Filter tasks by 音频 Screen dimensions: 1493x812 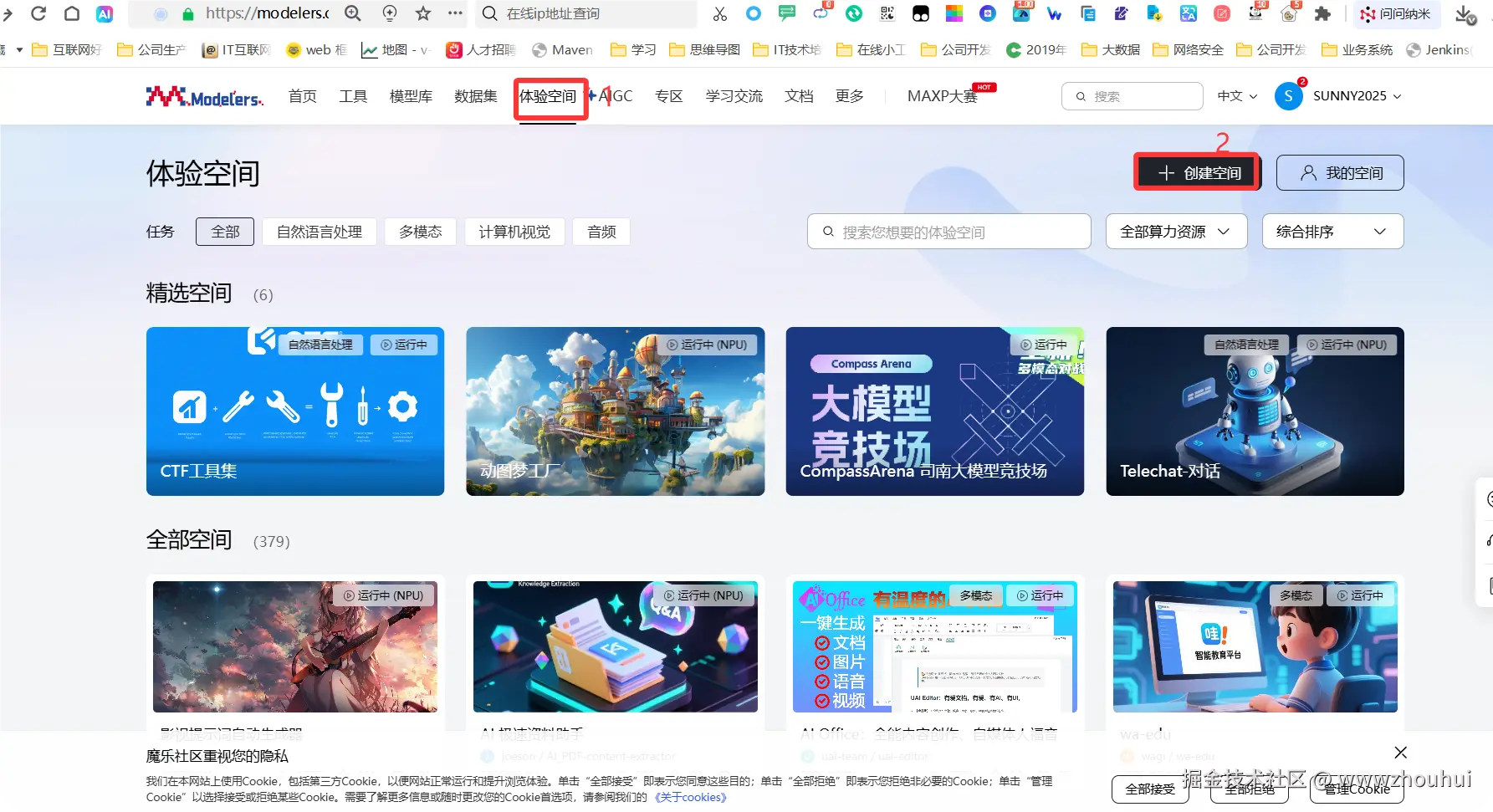click(601, 232)
